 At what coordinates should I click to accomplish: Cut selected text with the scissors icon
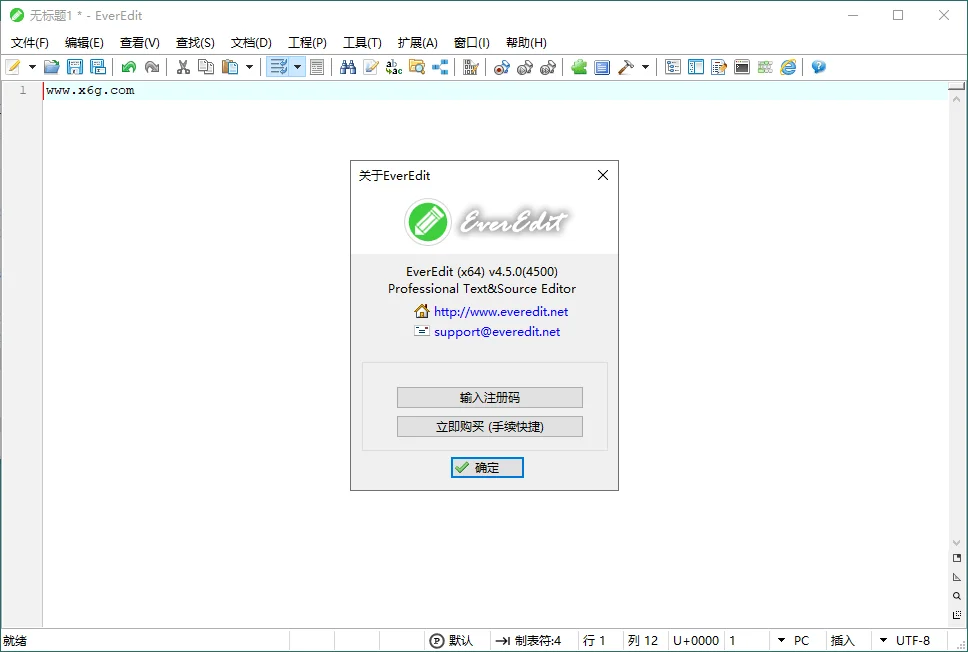tap(184, 66)
